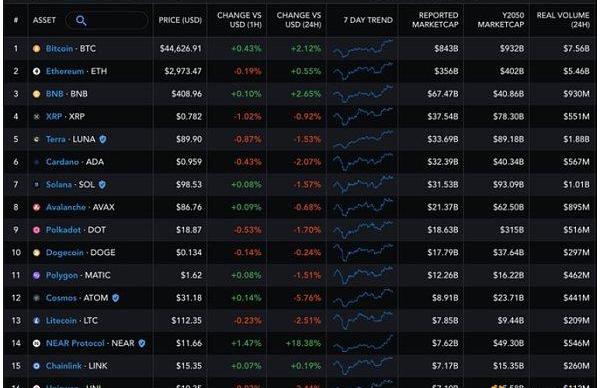
Task: Click the Ethereum logo icon
Action: [x=36, y=71]
